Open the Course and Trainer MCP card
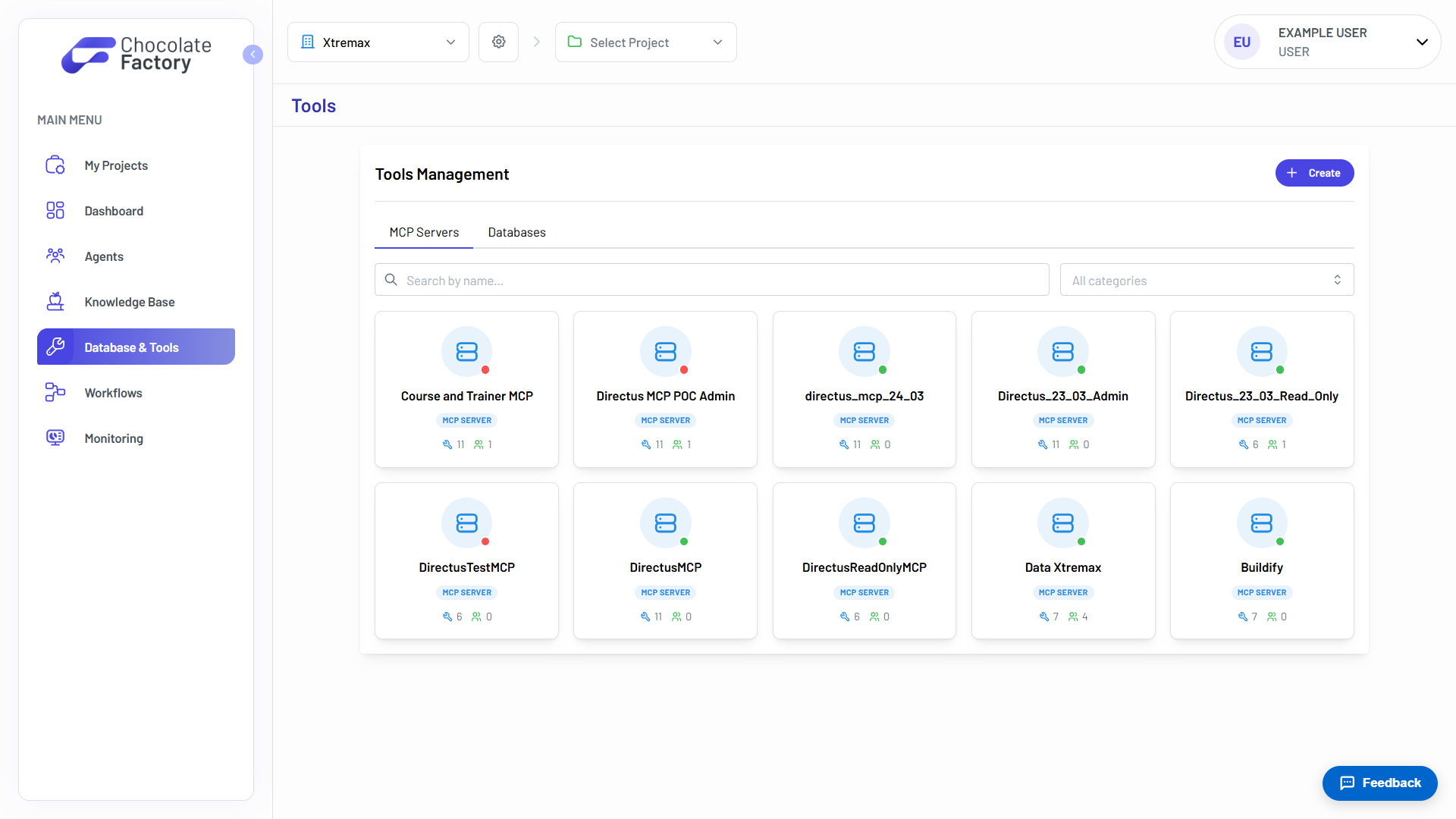The width and height of the screenshot is (1456, 819). (x=467, y=389)
